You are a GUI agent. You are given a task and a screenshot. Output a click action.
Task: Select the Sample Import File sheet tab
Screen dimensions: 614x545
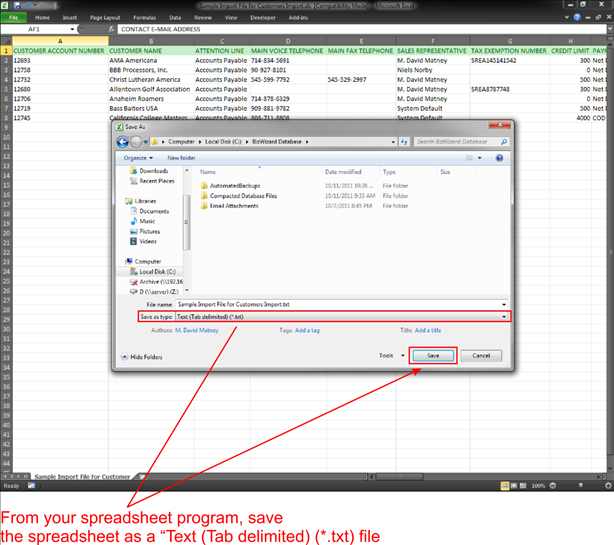point(82,476)
